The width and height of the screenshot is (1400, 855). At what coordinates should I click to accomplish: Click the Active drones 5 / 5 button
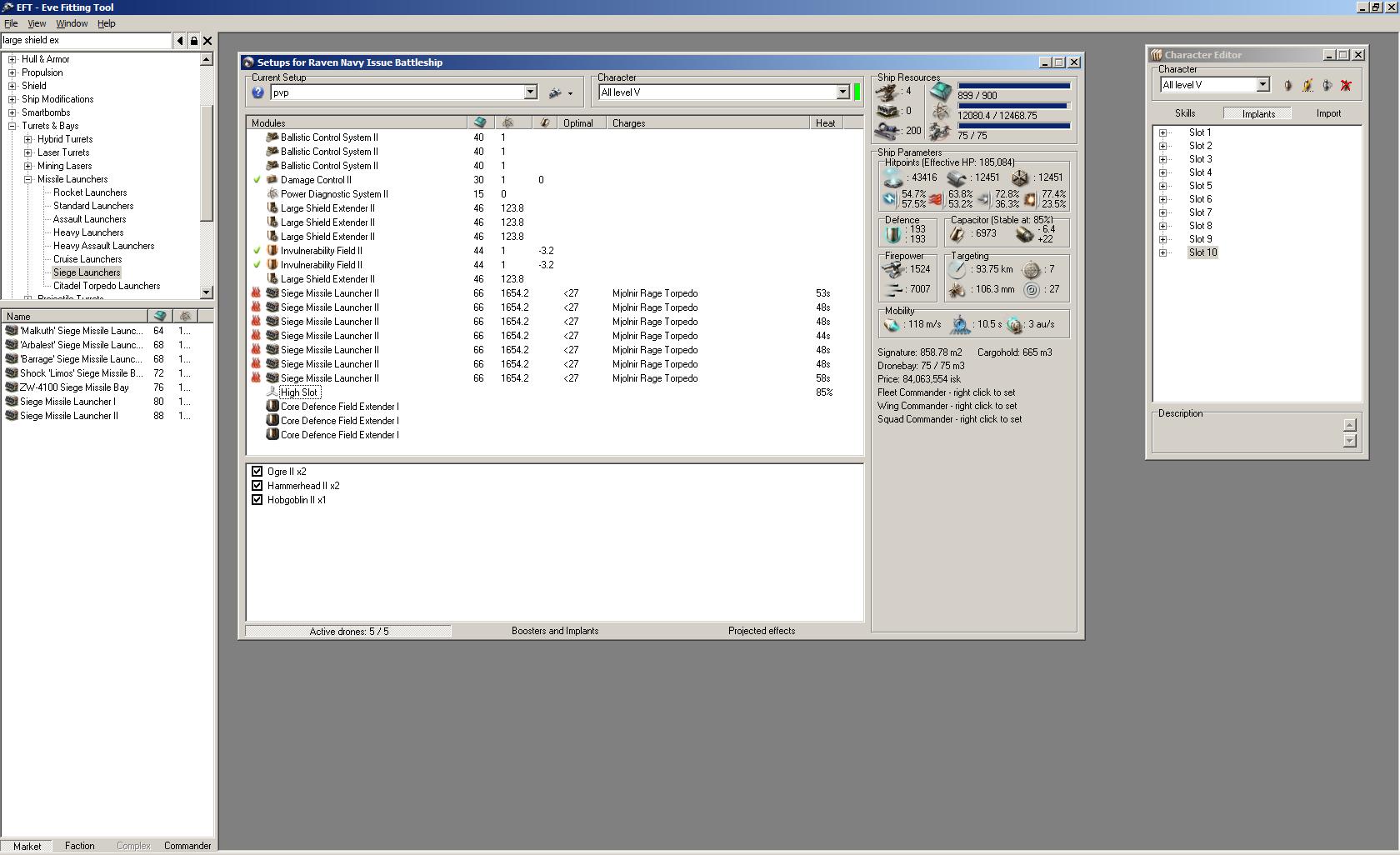pos(348,632)
